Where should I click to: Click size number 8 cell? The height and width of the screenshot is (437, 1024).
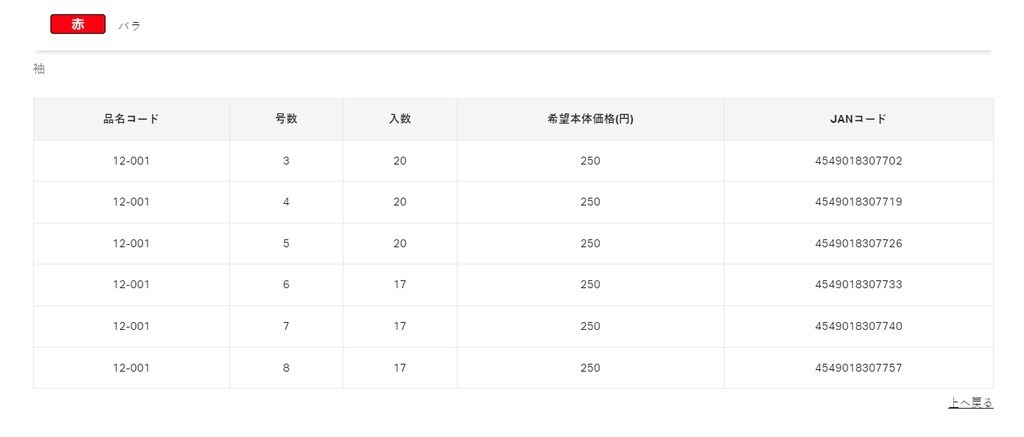286,368
